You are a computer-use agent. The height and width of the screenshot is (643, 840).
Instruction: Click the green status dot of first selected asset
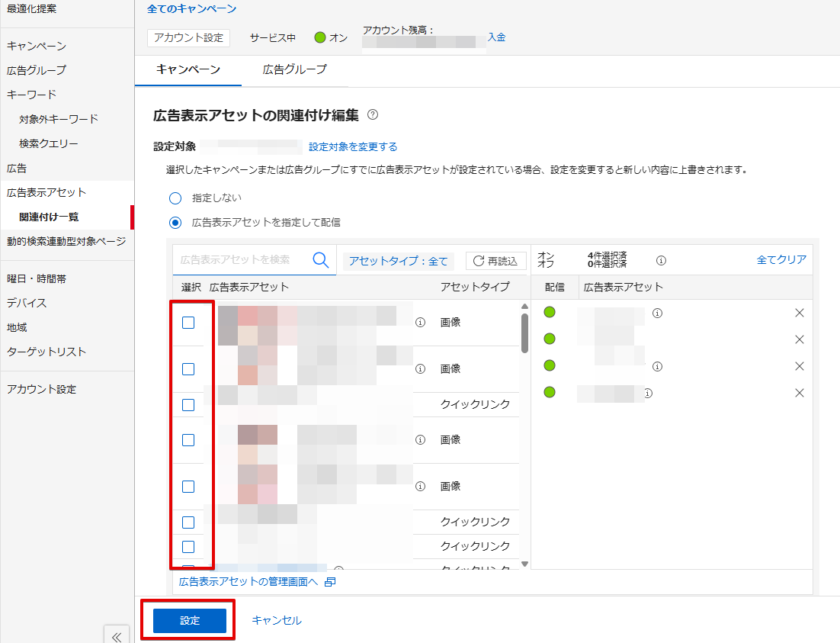click(x=549, y=313)
